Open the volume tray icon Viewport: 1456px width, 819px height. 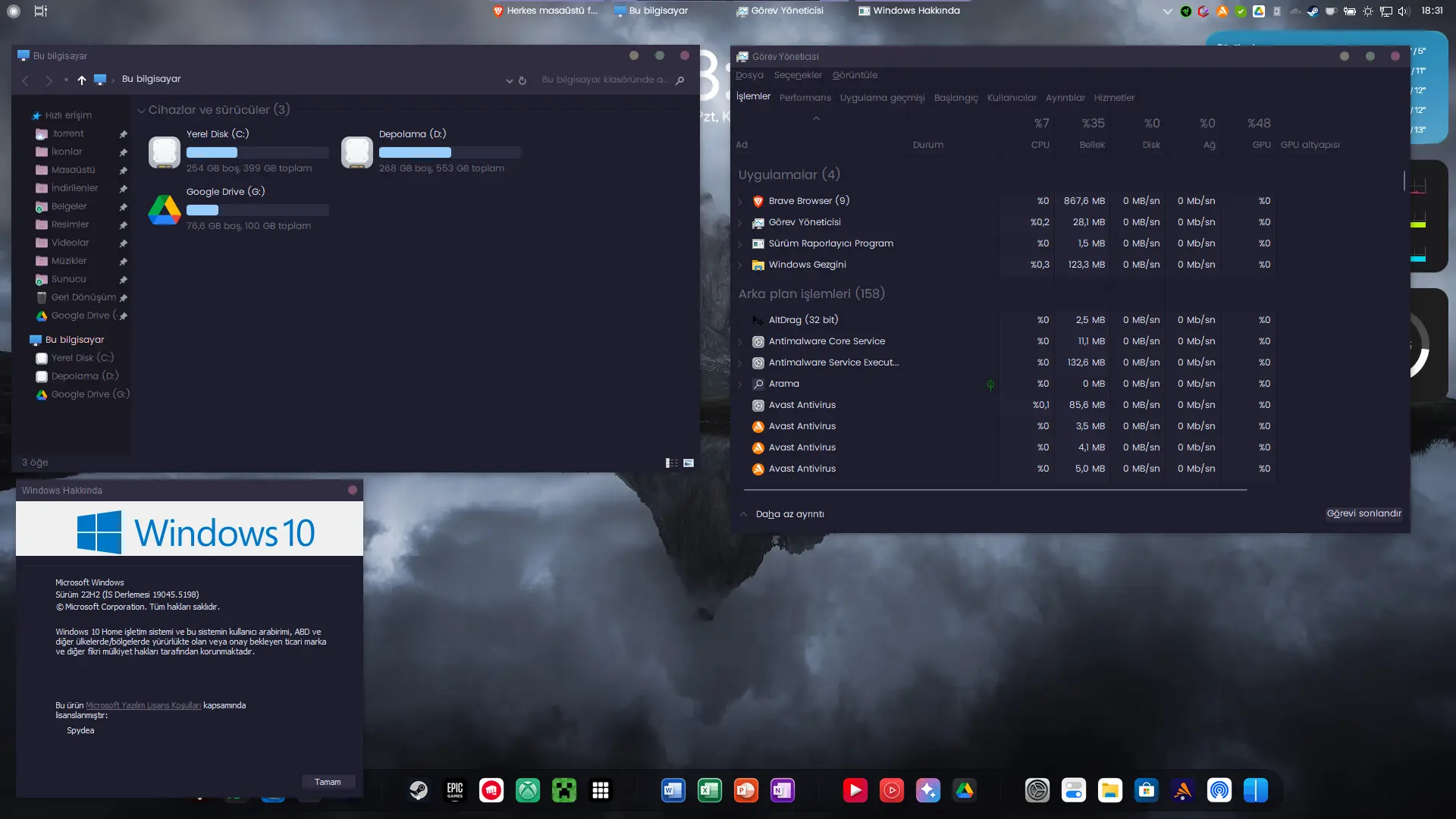tap(1404, 11)
